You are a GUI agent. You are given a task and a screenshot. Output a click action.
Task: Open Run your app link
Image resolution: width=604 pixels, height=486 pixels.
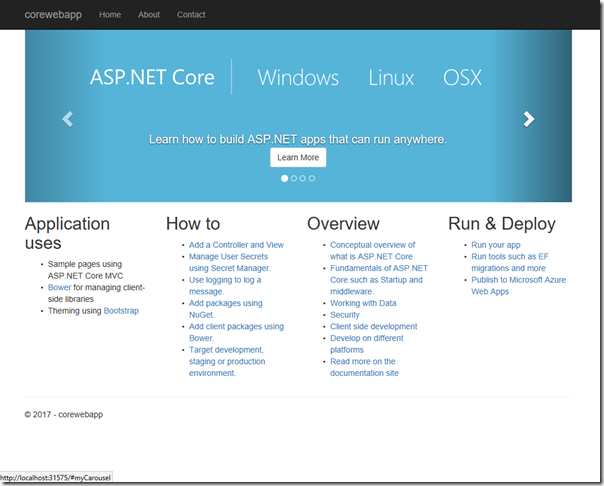tap(495, 245)
